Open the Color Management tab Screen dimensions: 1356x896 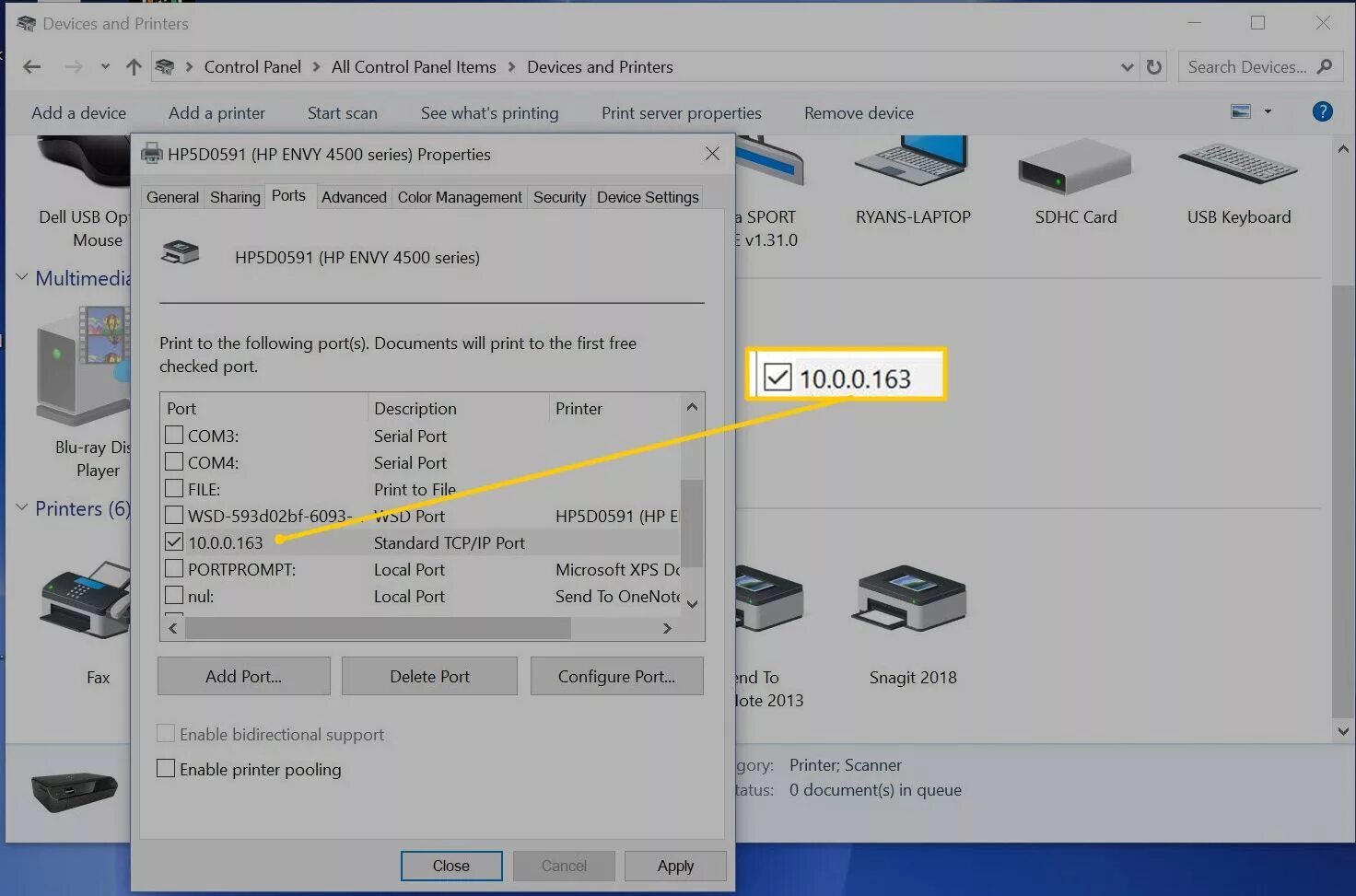coord(460,197)
